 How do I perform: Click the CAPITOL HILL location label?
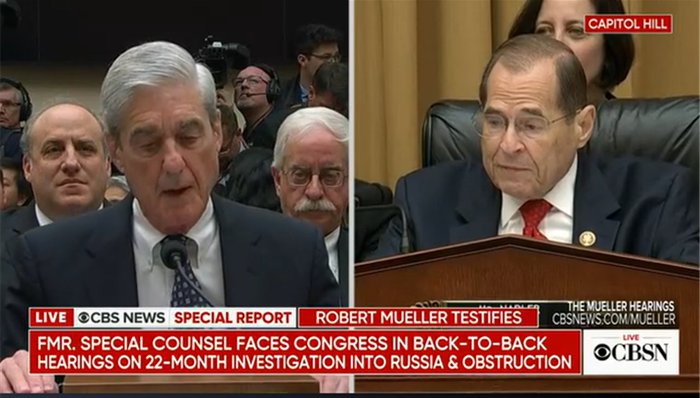[628, 24]
